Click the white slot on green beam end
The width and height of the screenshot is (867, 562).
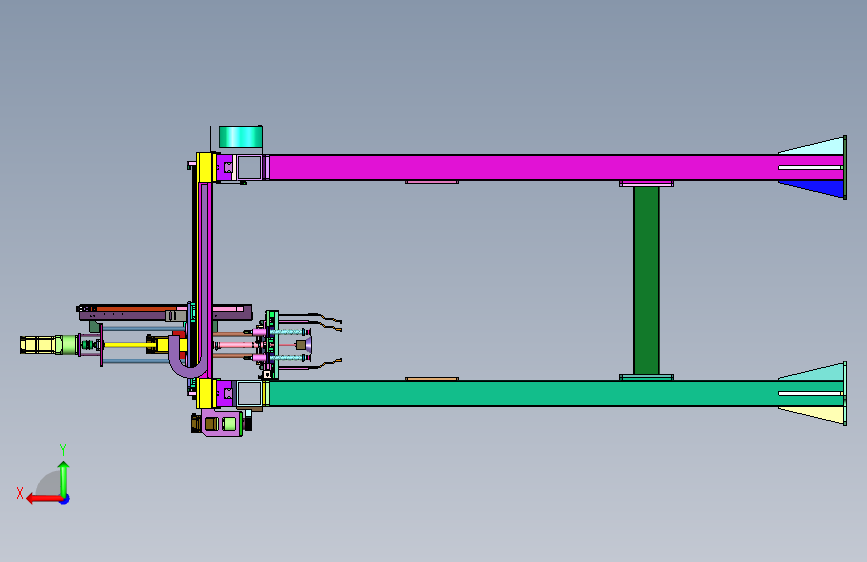click(x=810, y=393)
